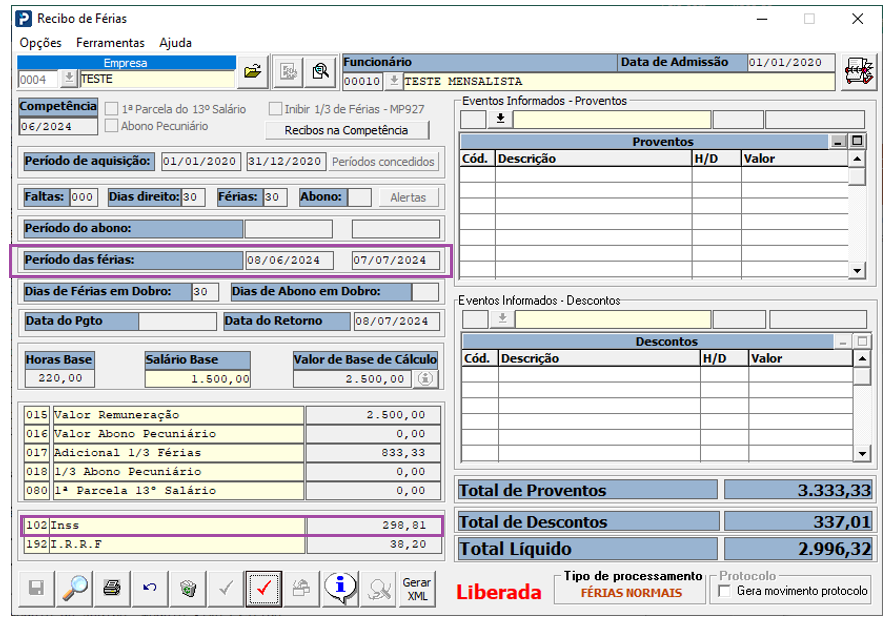Click the red checkmark icon
This screenshot has width=887, height=620.
264,588
